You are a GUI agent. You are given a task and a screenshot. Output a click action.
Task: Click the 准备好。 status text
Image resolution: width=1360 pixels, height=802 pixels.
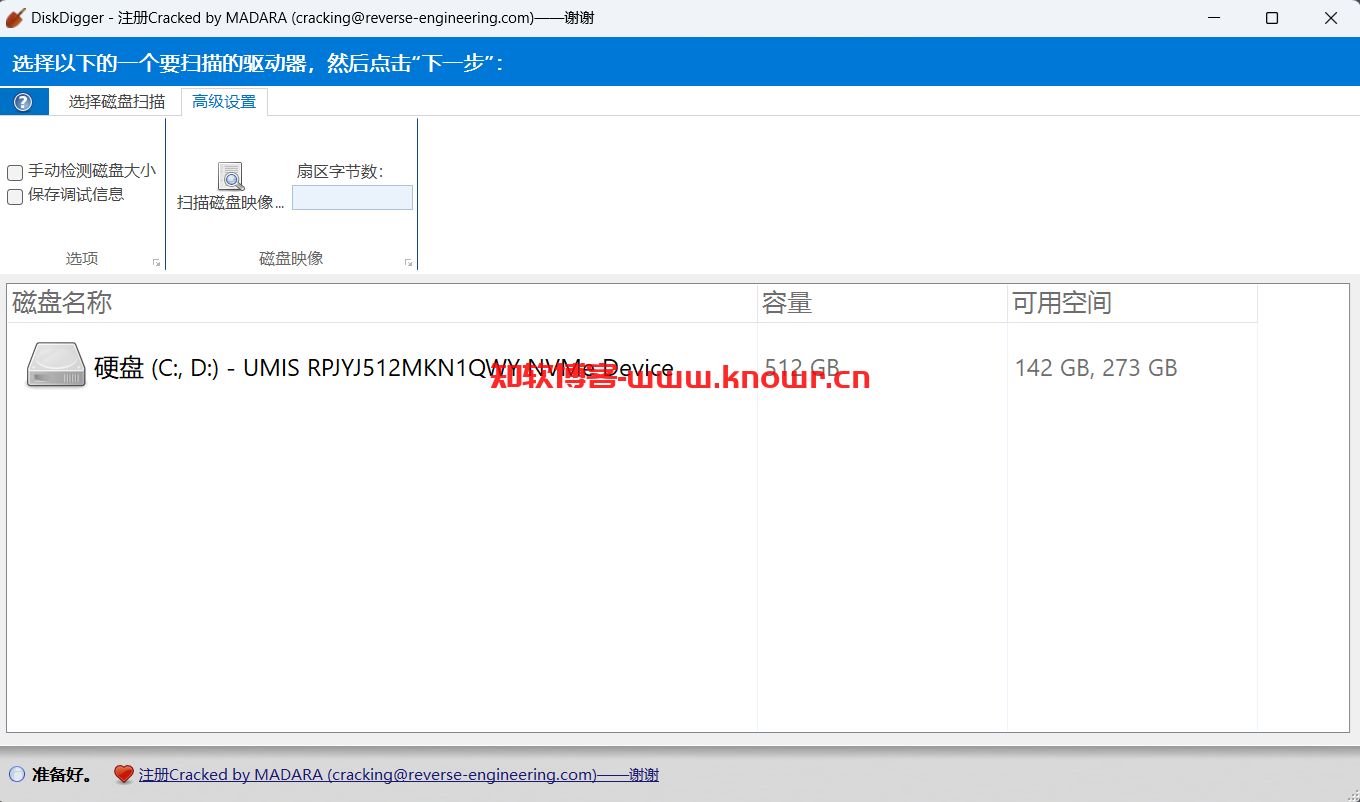pos(62,774)
